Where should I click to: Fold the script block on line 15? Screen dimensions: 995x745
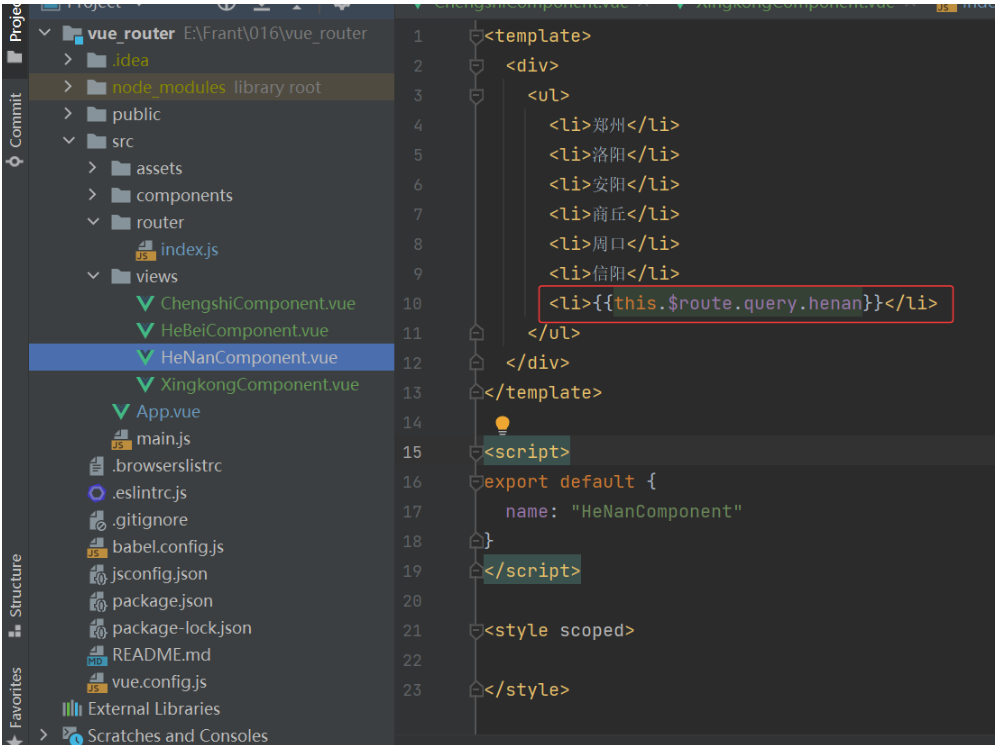tap(476, 452)
